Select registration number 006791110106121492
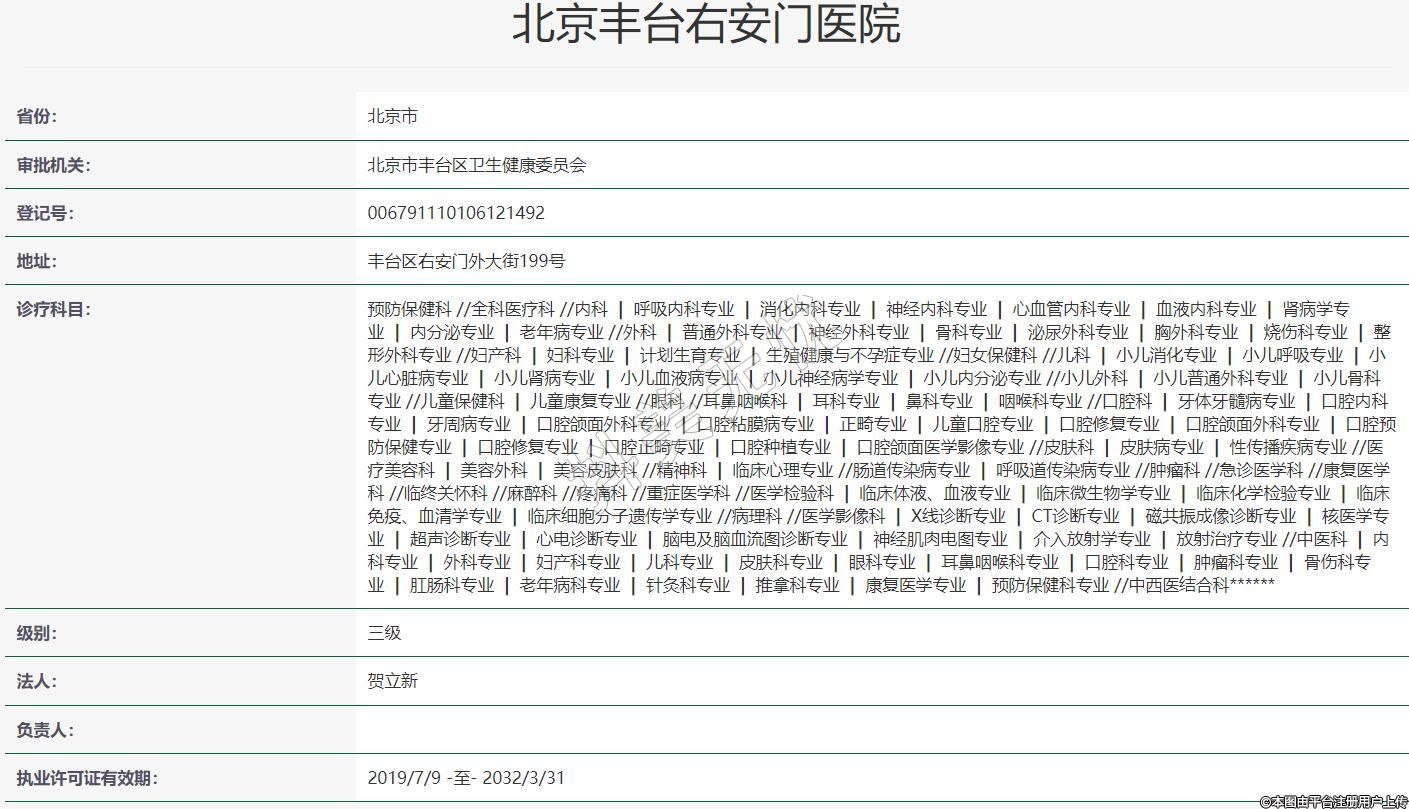Image resolution: width=1409 pixels, height=809 pixels. [x=456, y=213]
